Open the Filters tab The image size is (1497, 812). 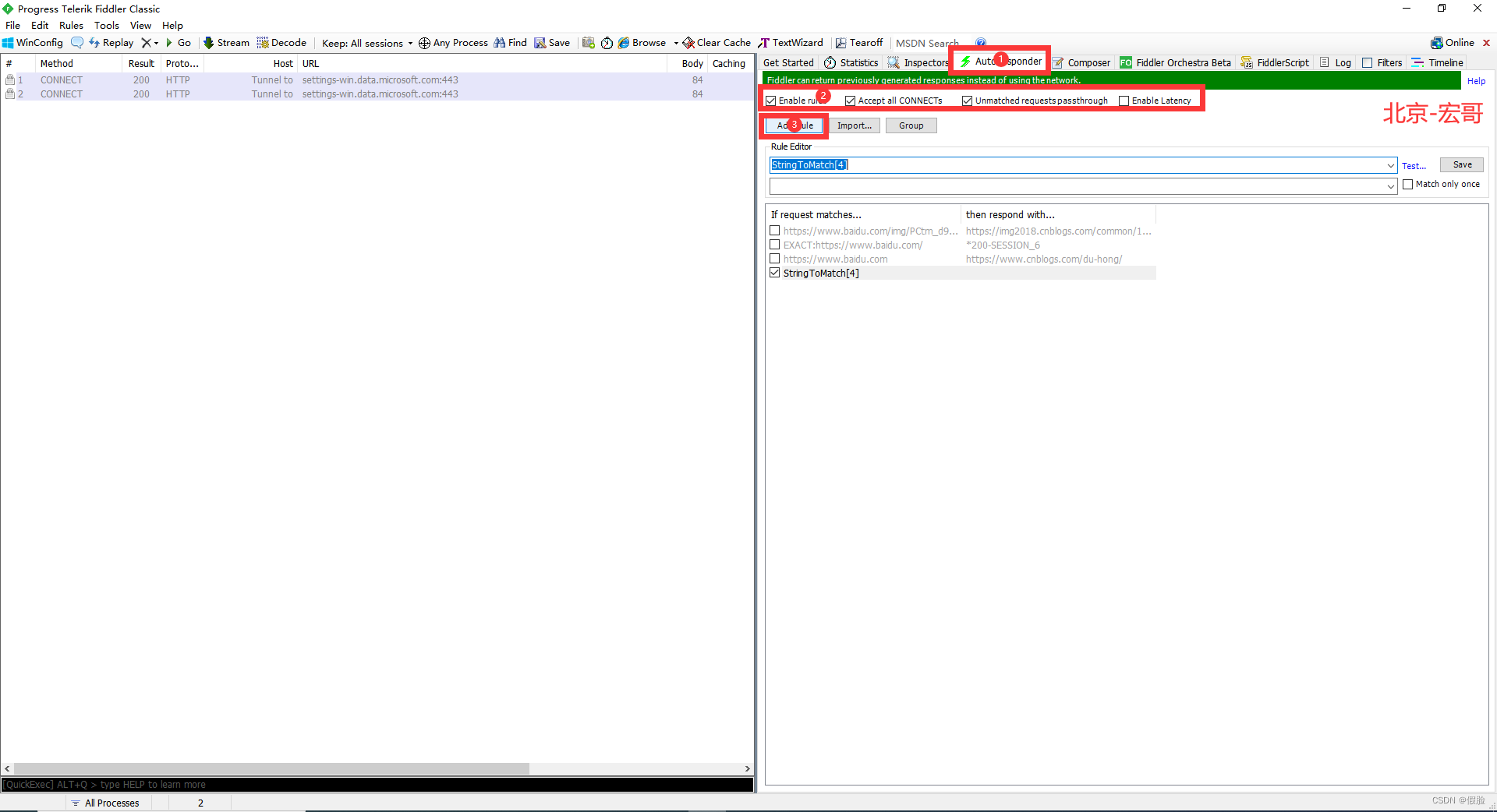coord(1382,62)
